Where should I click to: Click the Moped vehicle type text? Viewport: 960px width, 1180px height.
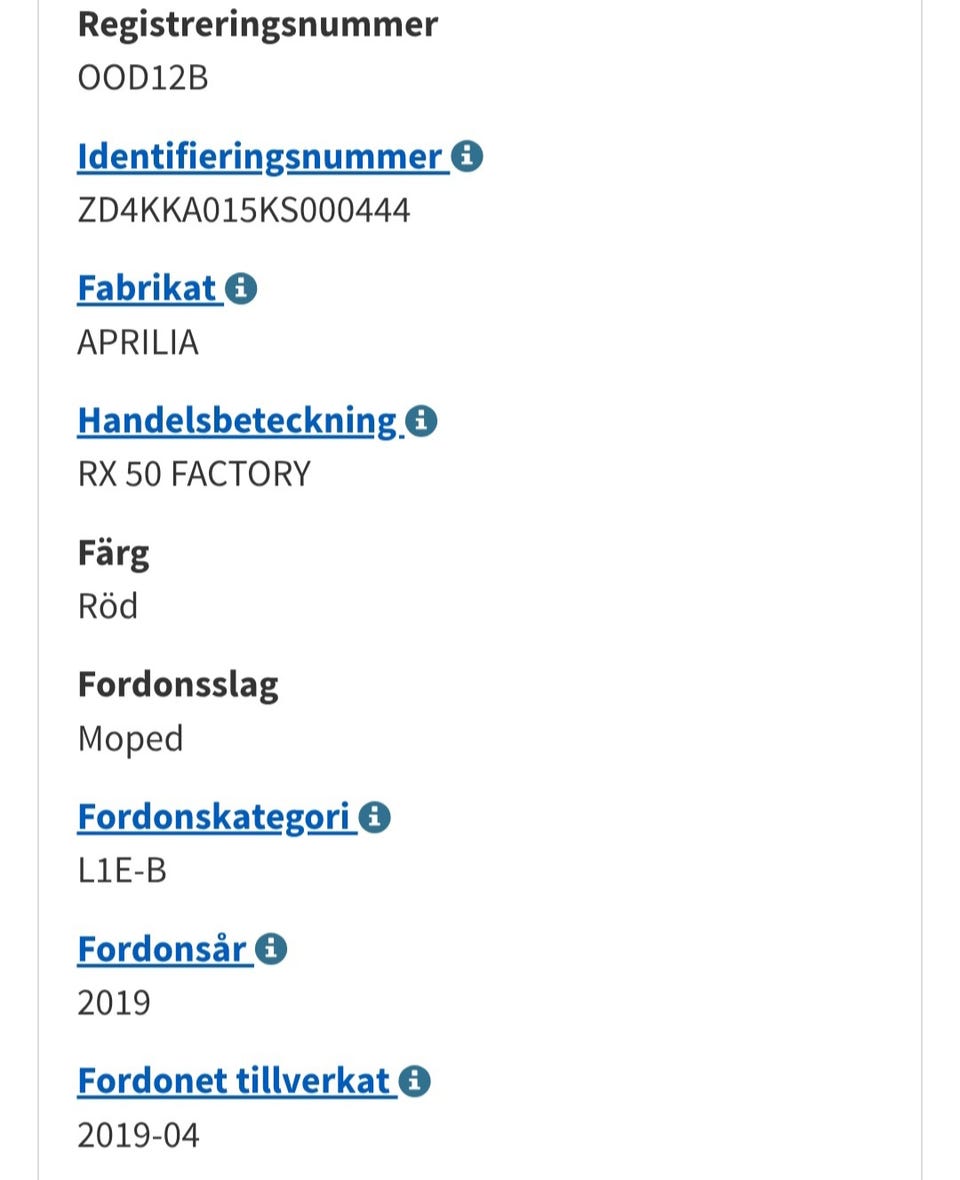(130, 738)
